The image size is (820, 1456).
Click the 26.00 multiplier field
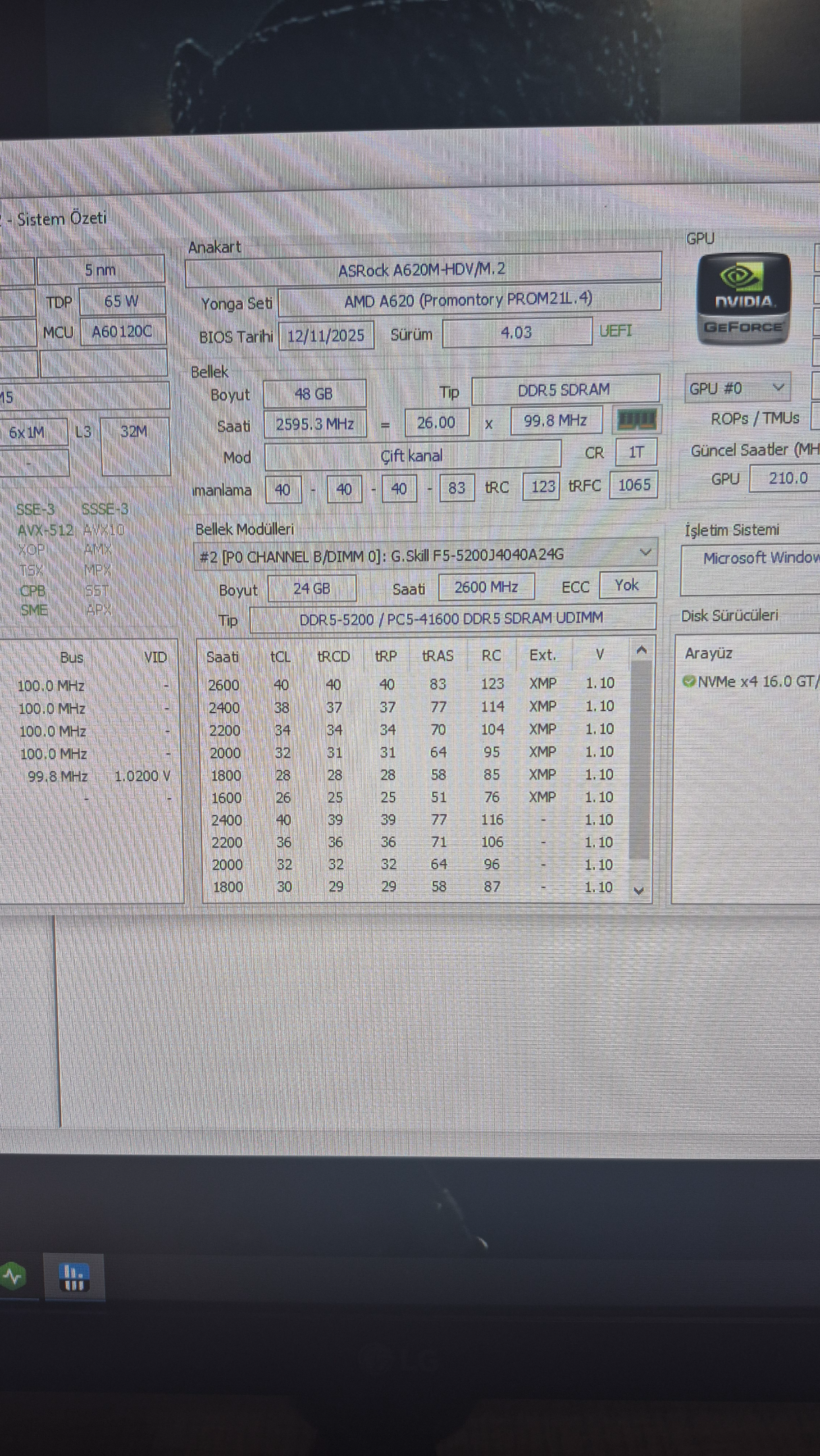coord(436,423)
